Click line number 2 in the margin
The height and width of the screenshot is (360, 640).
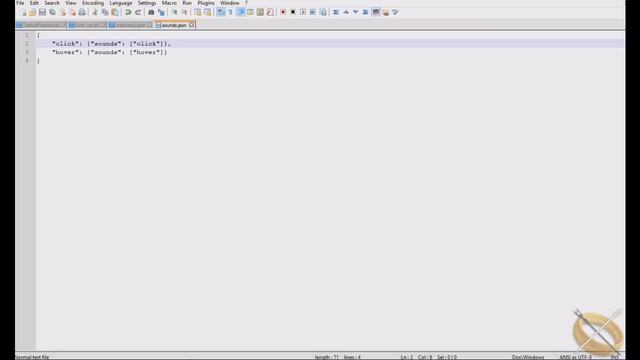[27, 44]
